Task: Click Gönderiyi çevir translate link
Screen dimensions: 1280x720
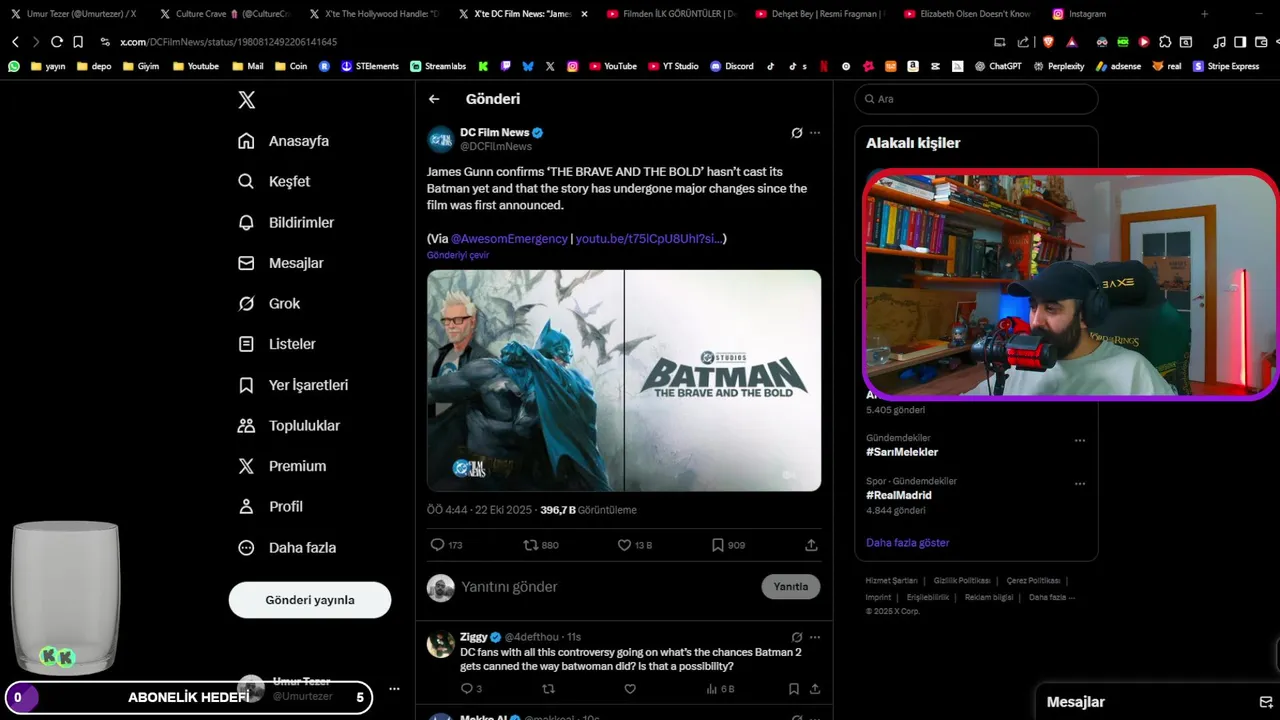Action: tap(458, 255)
